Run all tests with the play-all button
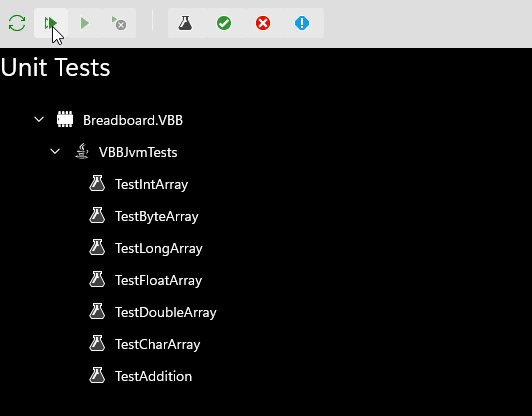The width and height of the screenshot is (532, 416). pos(51,23)
